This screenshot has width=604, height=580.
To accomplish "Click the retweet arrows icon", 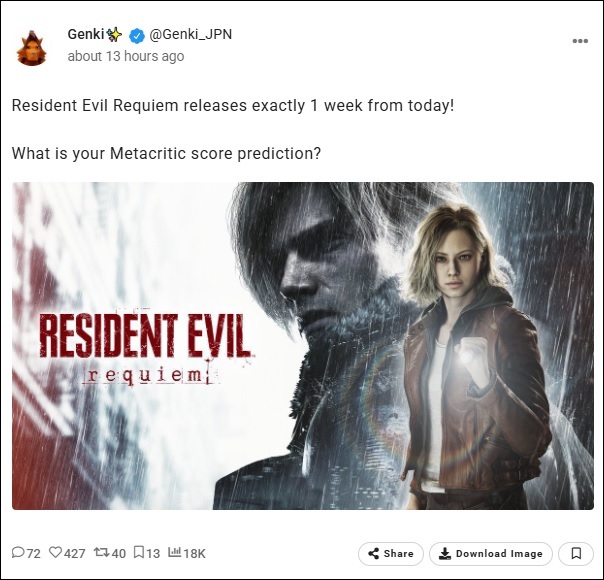I will tap(102, 553).
